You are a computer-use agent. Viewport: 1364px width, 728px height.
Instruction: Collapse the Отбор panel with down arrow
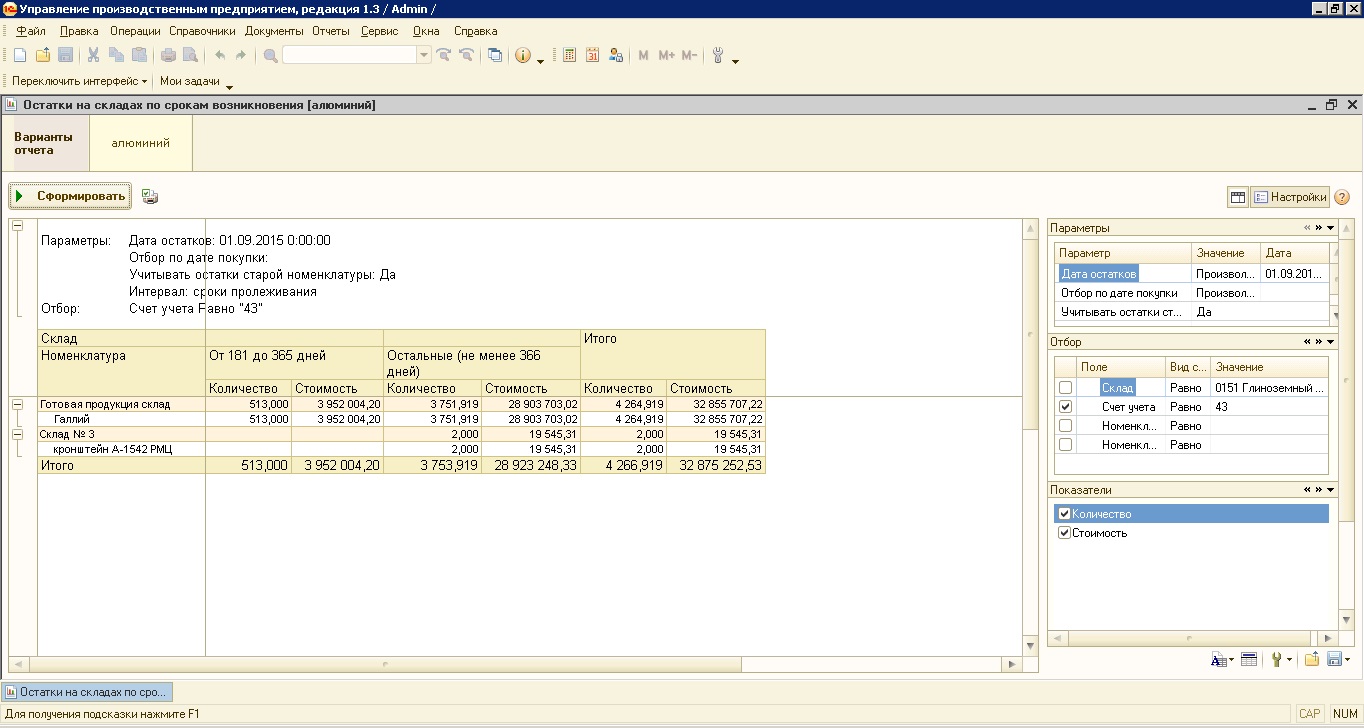click(1331, 342)
